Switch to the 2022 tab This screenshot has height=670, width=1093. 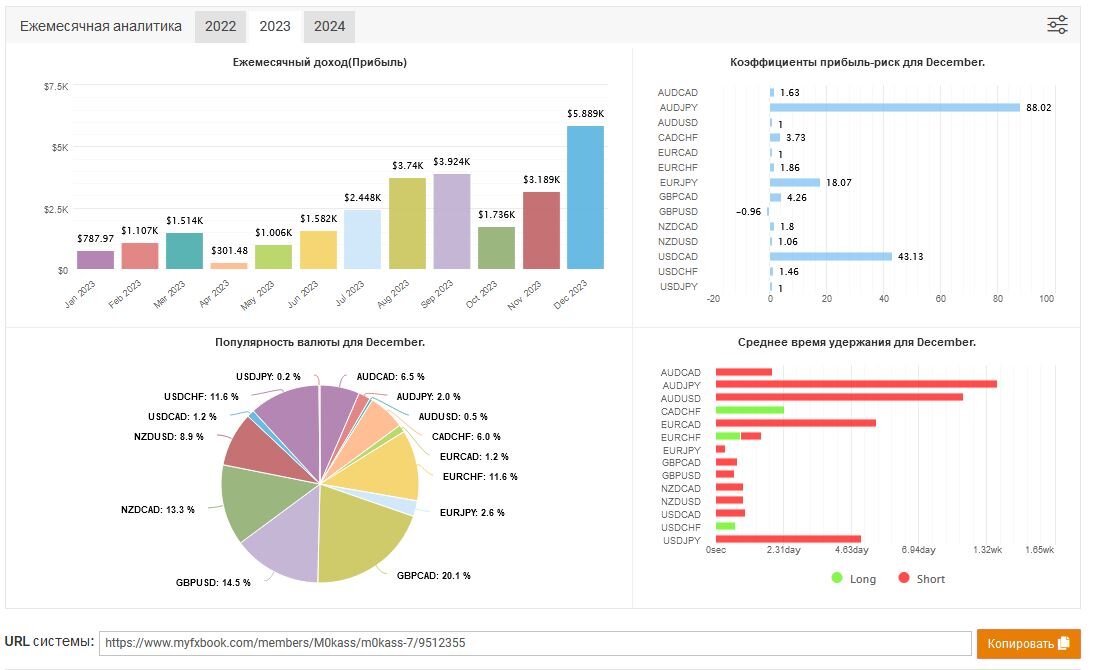click(220, 26)
